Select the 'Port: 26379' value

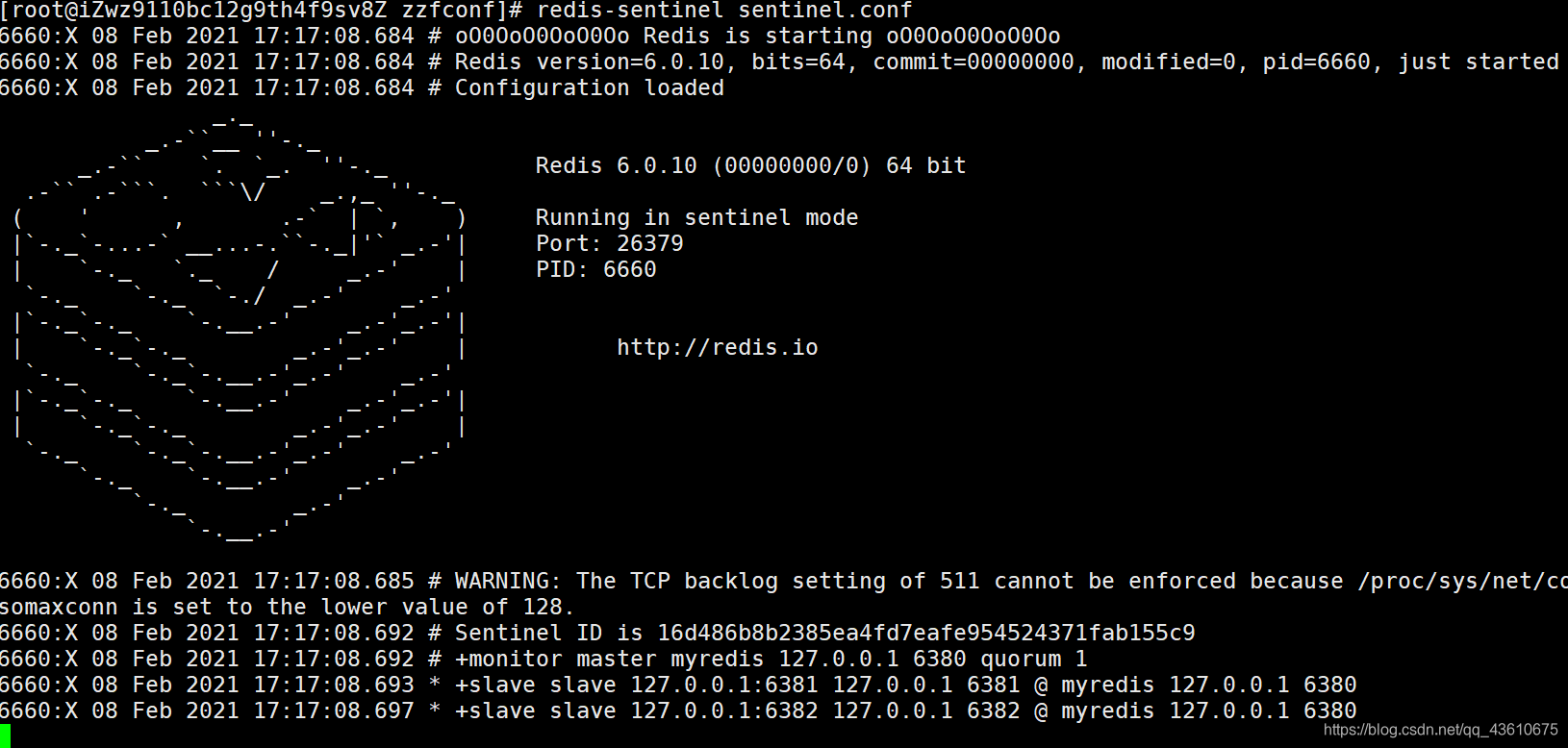[609, 243]
